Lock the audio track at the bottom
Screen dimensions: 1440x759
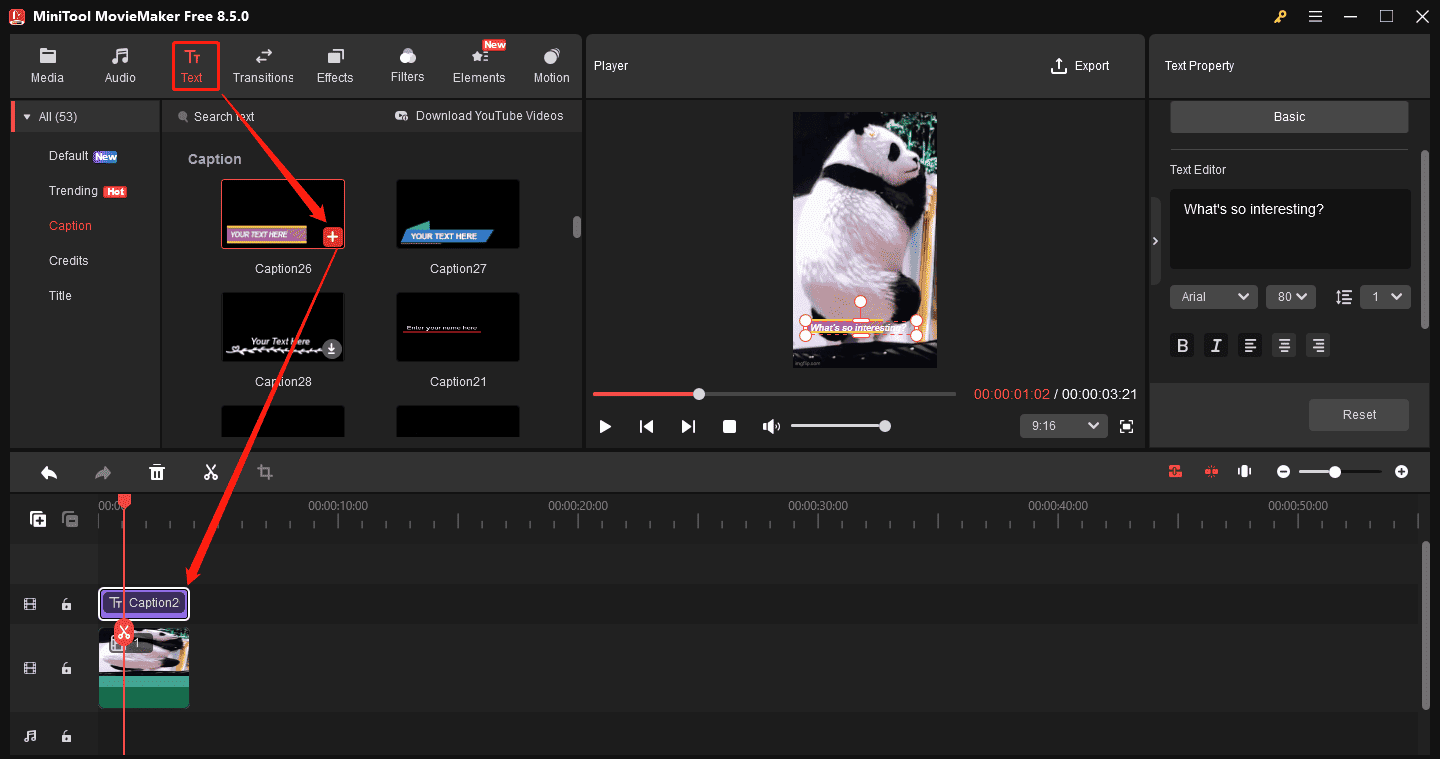coord(66,736)
